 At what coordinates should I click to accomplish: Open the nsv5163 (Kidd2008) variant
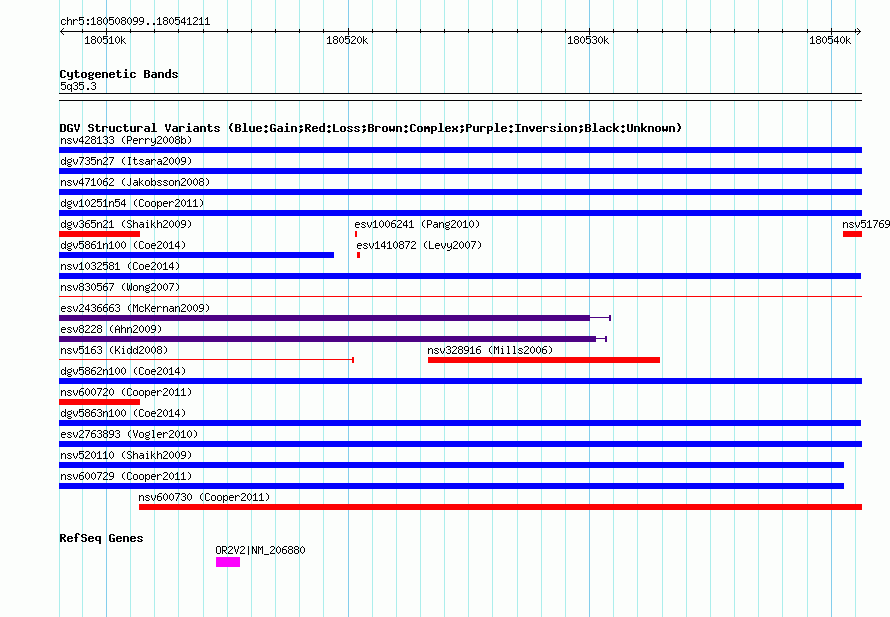pos(114,350)
